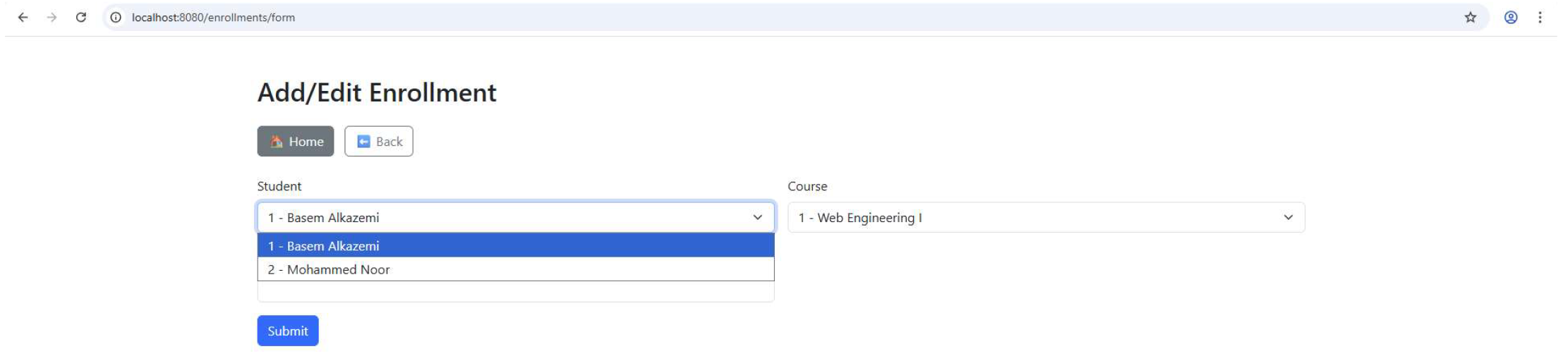Open the browser profile icon

[1511, 18]
